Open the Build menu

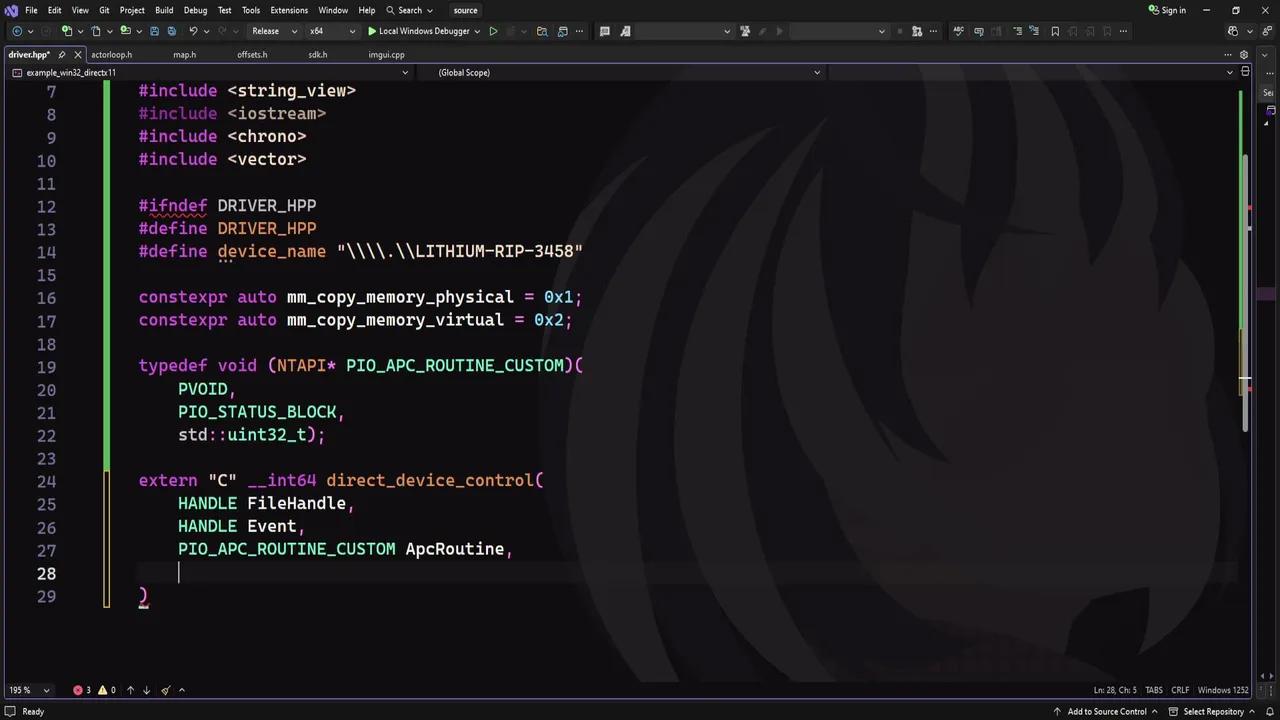pos(164,10)
